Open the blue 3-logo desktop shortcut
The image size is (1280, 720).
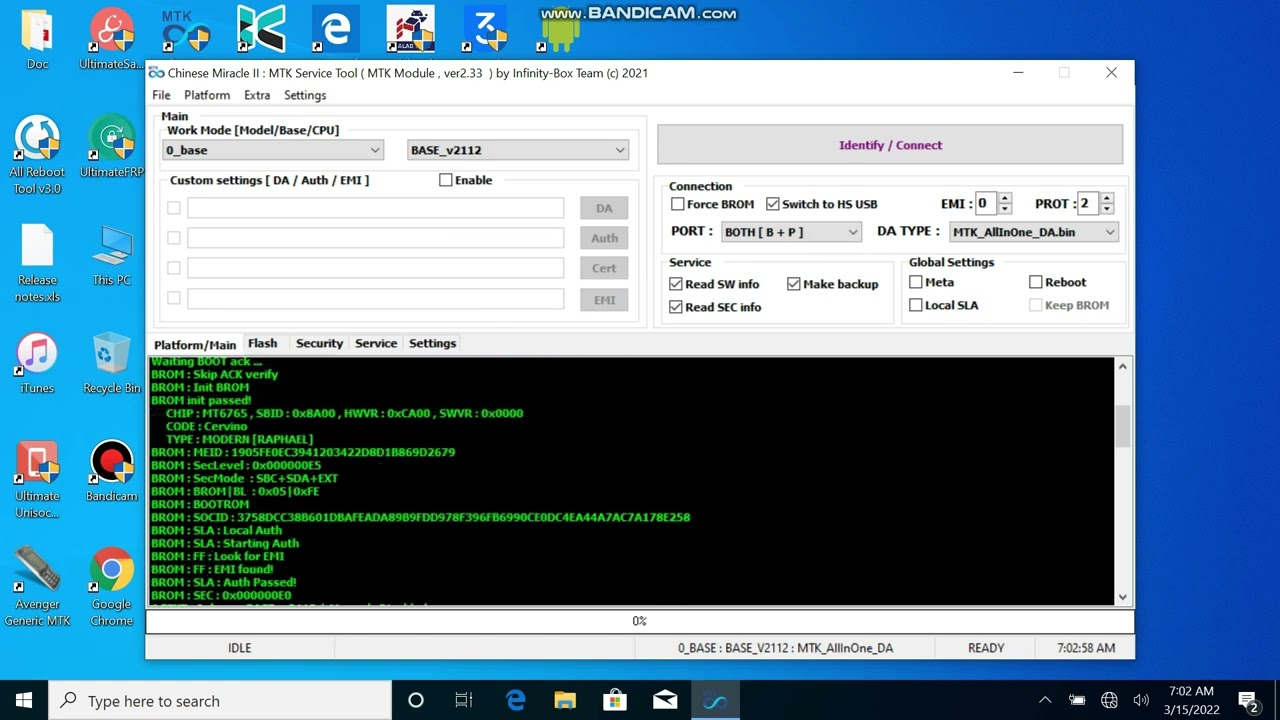coord(485,30)
